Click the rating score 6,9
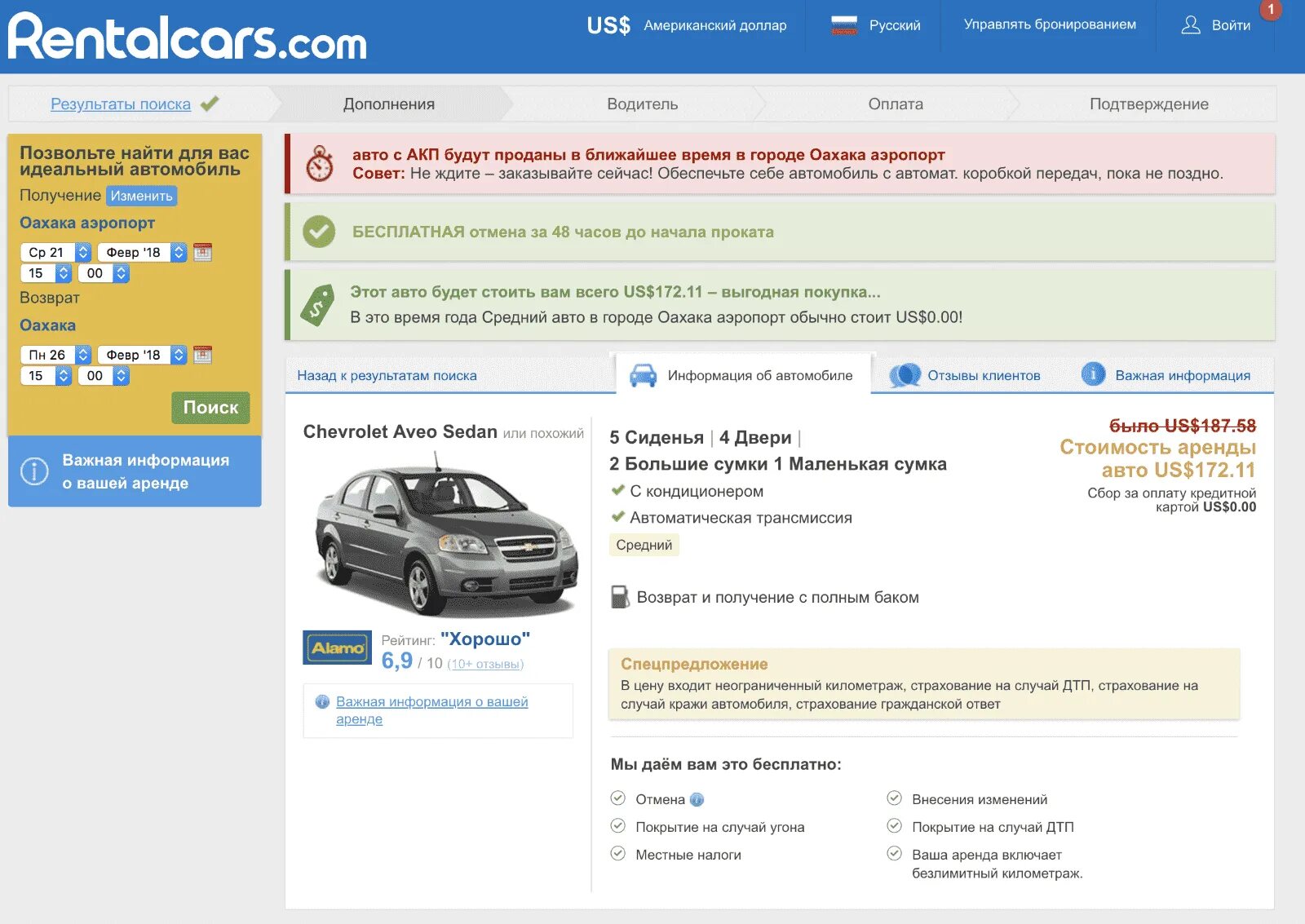Viewport: 1305px width, 924px height. (397, 661)
